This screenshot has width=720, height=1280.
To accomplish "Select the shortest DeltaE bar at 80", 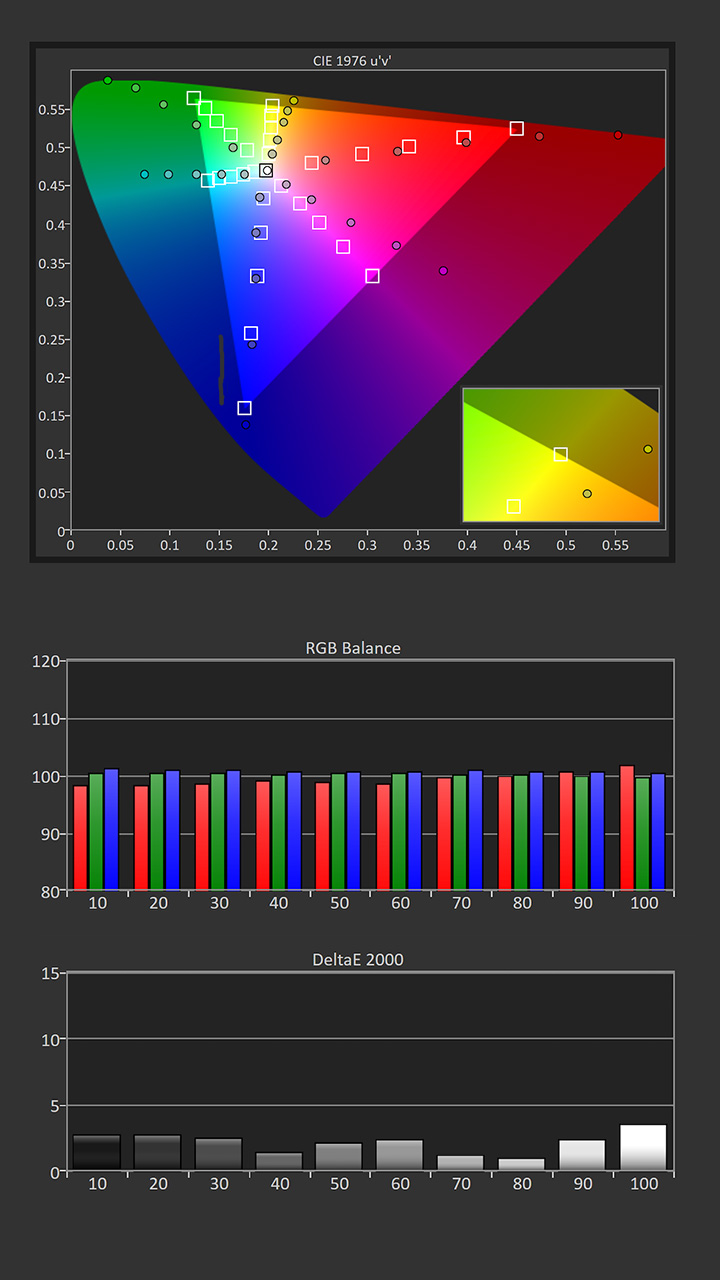I will point(521,1165).
